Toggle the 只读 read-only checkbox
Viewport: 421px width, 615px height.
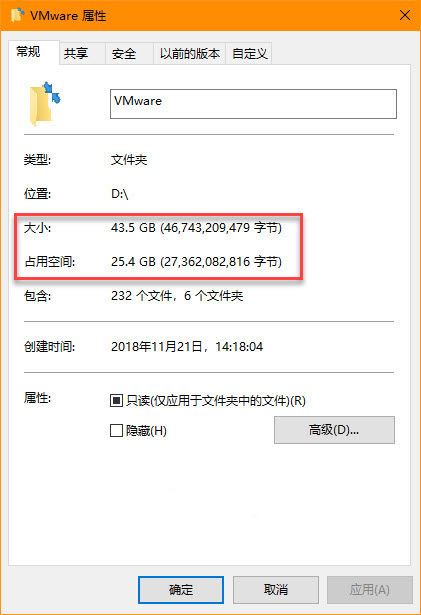[x=116, y=400]
